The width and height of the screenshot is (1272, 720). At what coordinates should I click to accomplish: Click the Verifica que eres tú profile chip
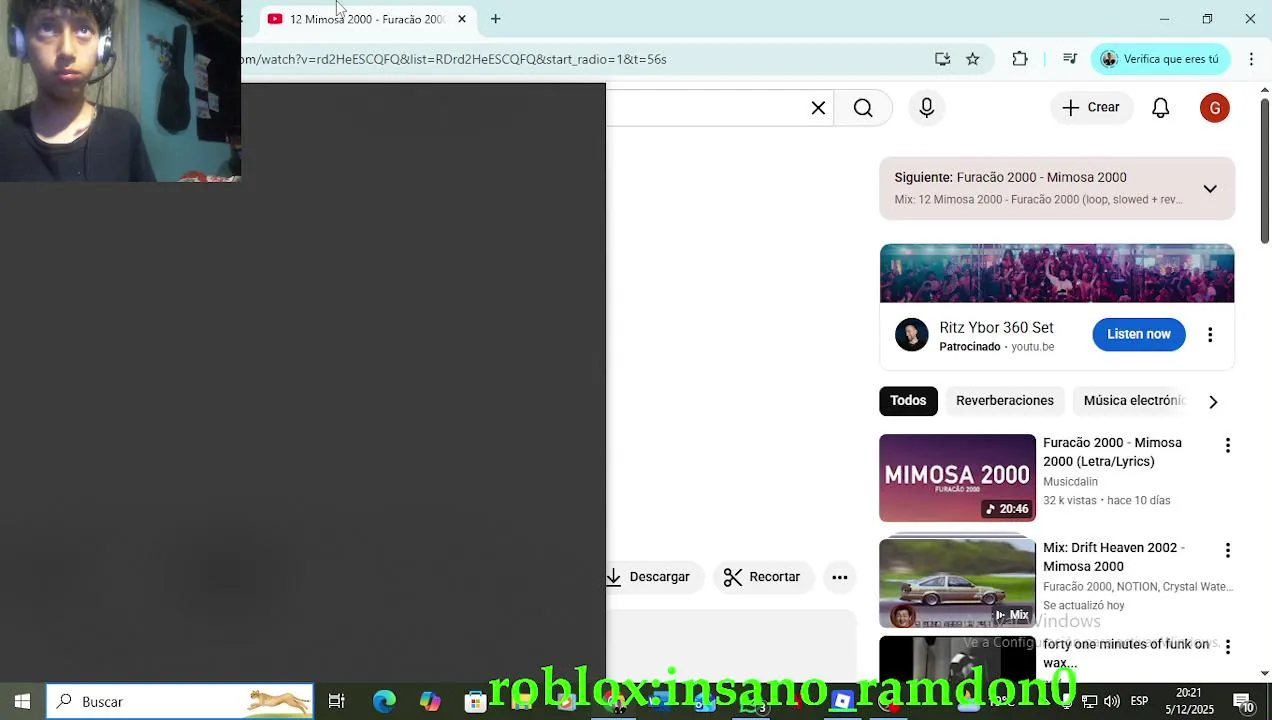point(1160,59)
